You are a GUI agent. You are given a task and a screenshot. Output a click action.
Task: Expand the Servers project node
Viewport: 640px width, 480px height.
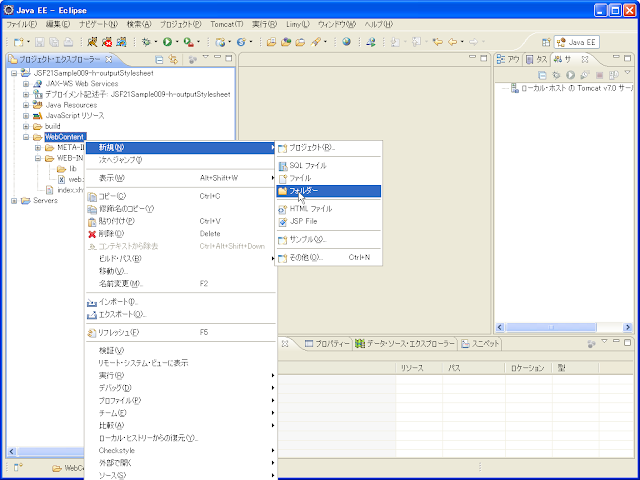[14, 201]
